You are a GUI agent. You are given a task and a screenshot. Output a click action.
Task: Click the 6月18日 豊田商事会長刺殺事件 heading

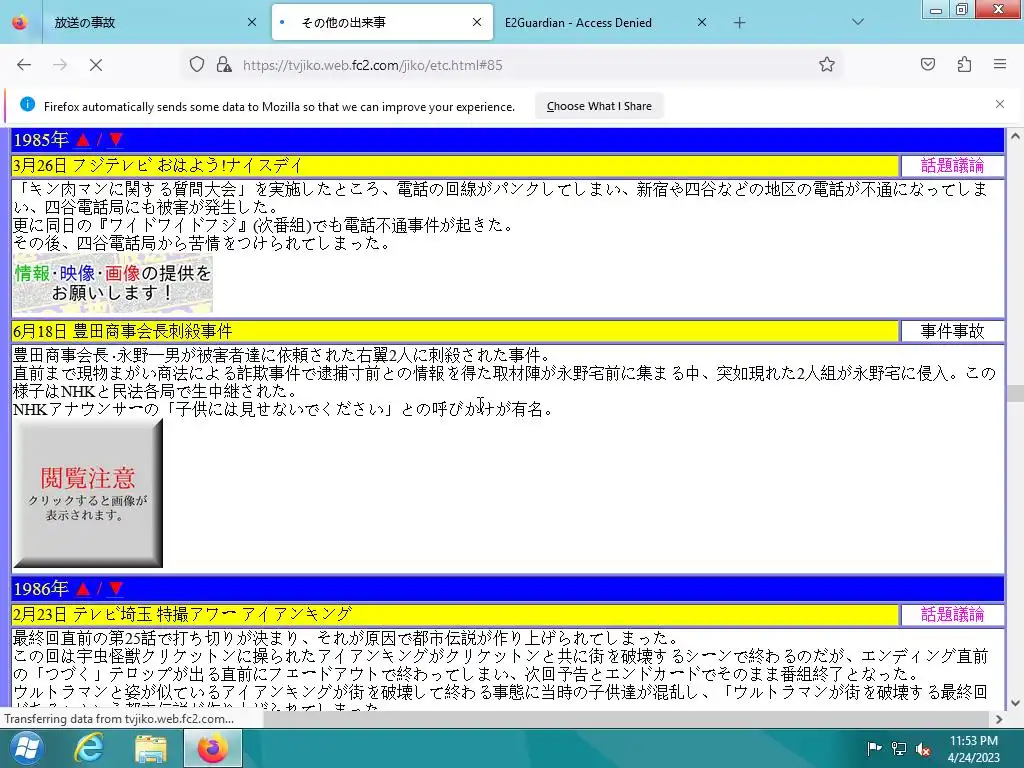[x=123, y=332]
